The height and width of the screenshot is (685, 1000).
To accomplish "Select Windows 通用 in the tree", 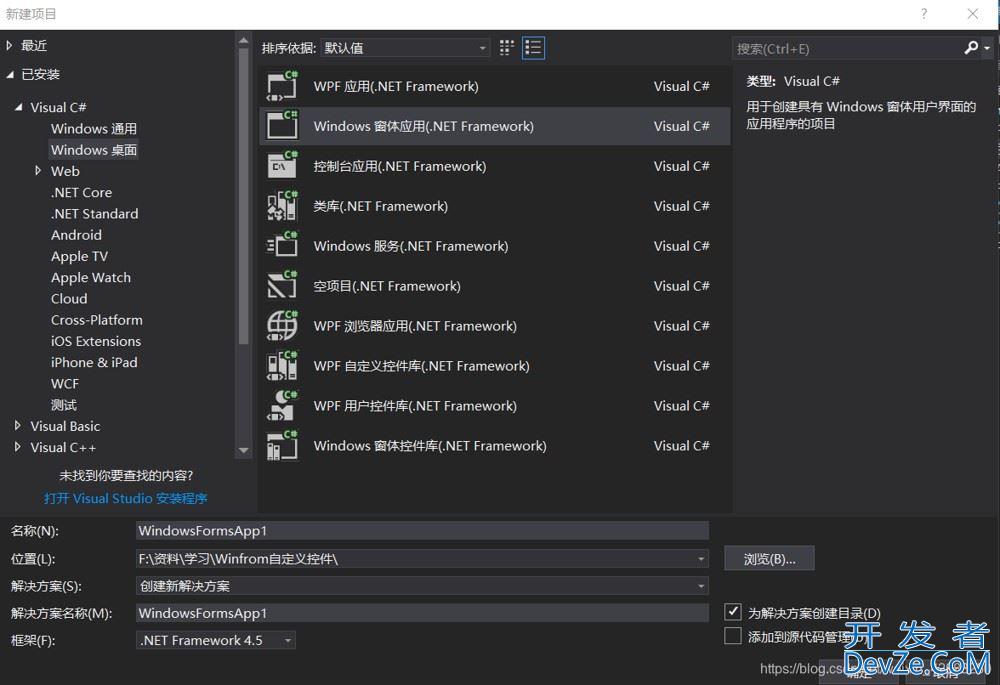I will tap(94, 128).
